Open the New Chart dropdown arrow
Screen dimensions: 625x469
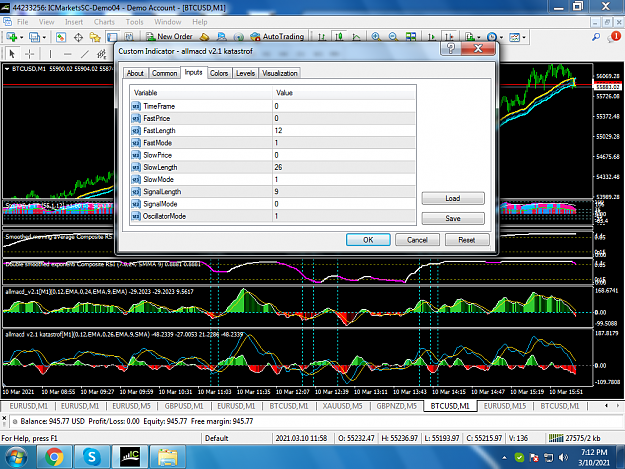click(22, 37)
